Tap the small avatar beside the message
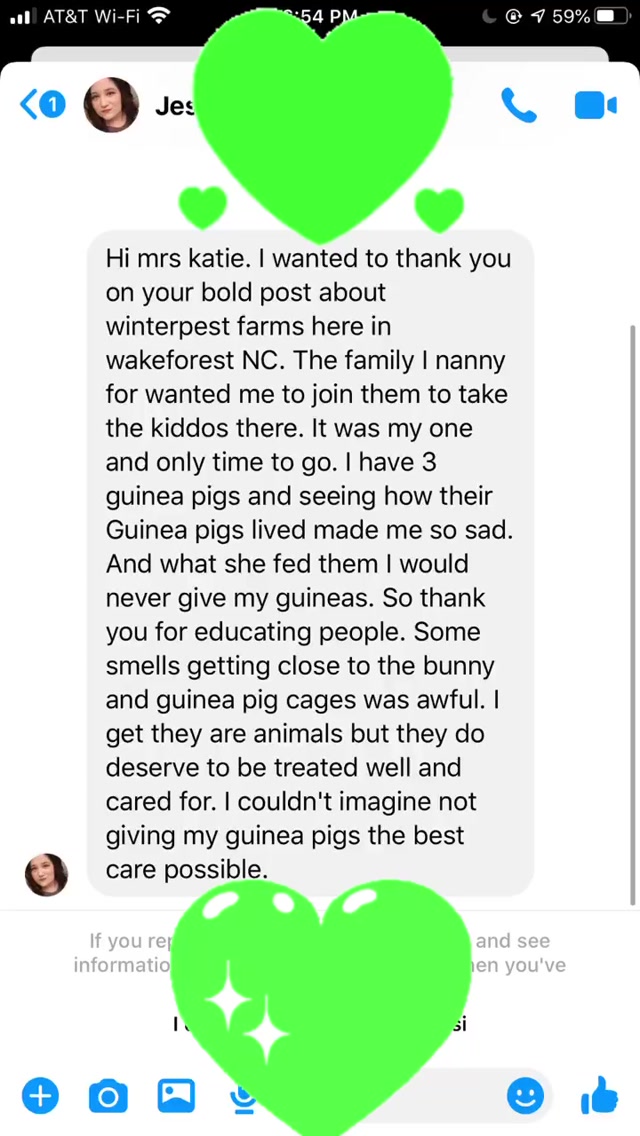Viewport: 640px width, 1136px height. (46, 874)
